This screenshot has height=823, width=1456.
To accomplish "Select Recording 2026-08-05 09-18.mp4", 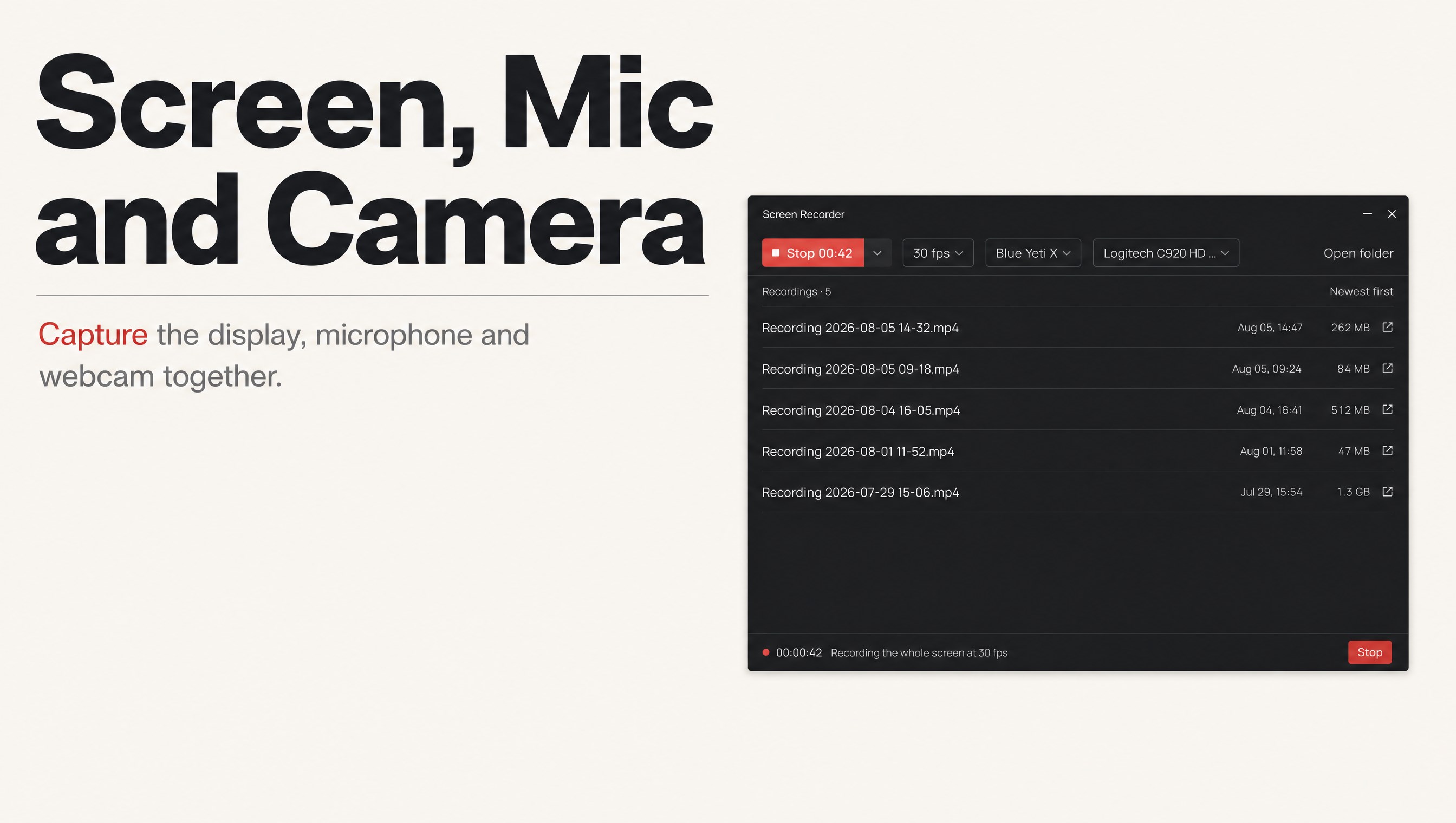I will [1078, 369].
